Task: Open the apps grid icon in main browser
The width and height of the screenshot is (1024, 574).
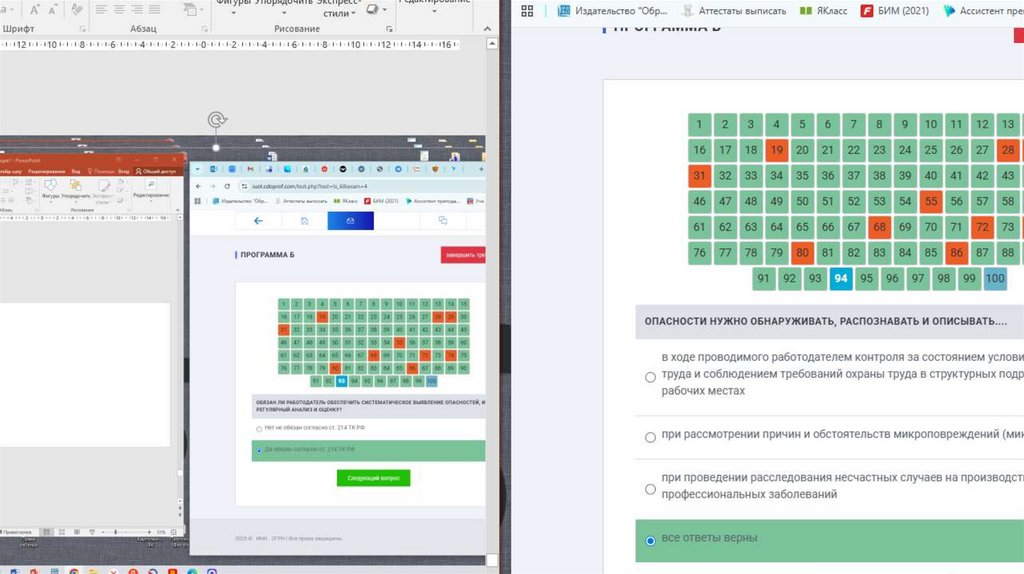Action: [x=527, y=10]
